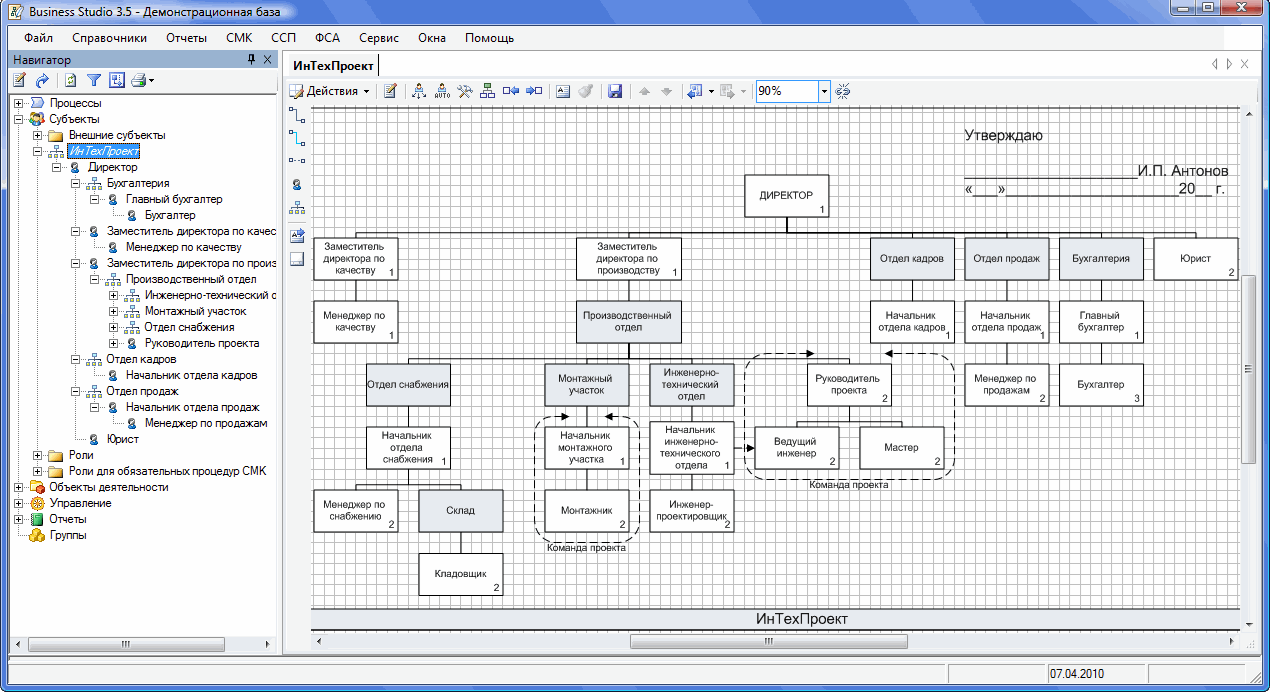Select the Кладовщик position box
Image resolution: width=1270 pixels, height=694 pixels.
(460, 574)
